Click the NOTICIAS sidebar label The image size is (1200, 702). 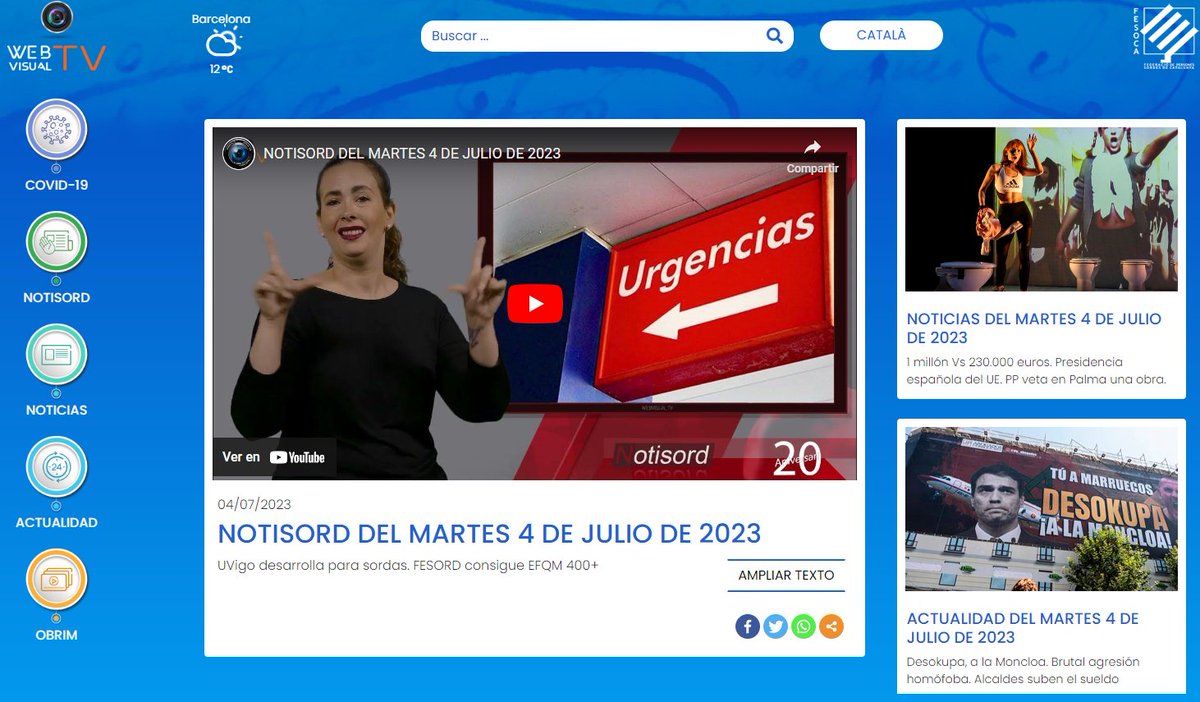click(x=56, y=410)
